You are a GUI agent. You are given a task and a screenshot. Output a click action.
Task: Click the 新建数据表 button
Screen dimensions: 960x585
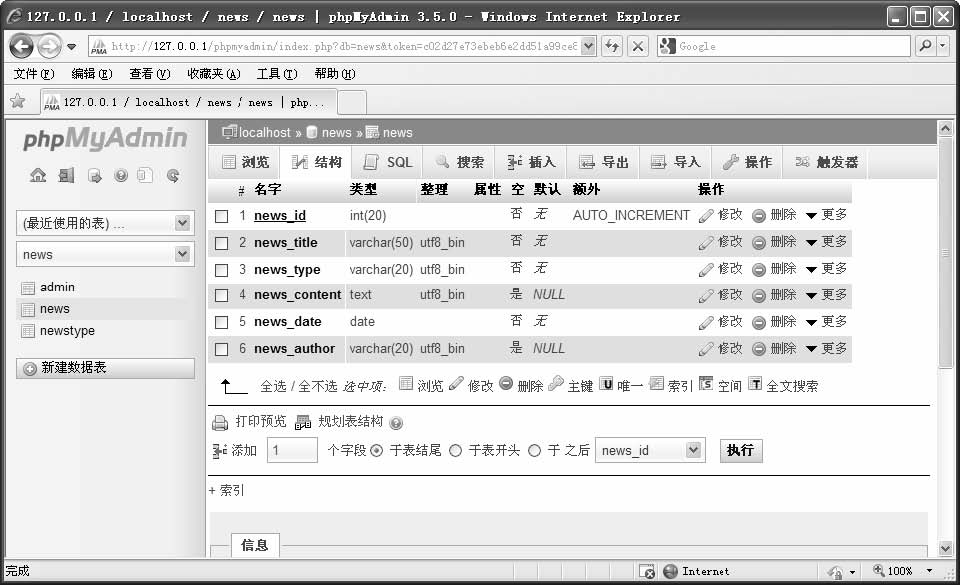[x=105, y=368]
